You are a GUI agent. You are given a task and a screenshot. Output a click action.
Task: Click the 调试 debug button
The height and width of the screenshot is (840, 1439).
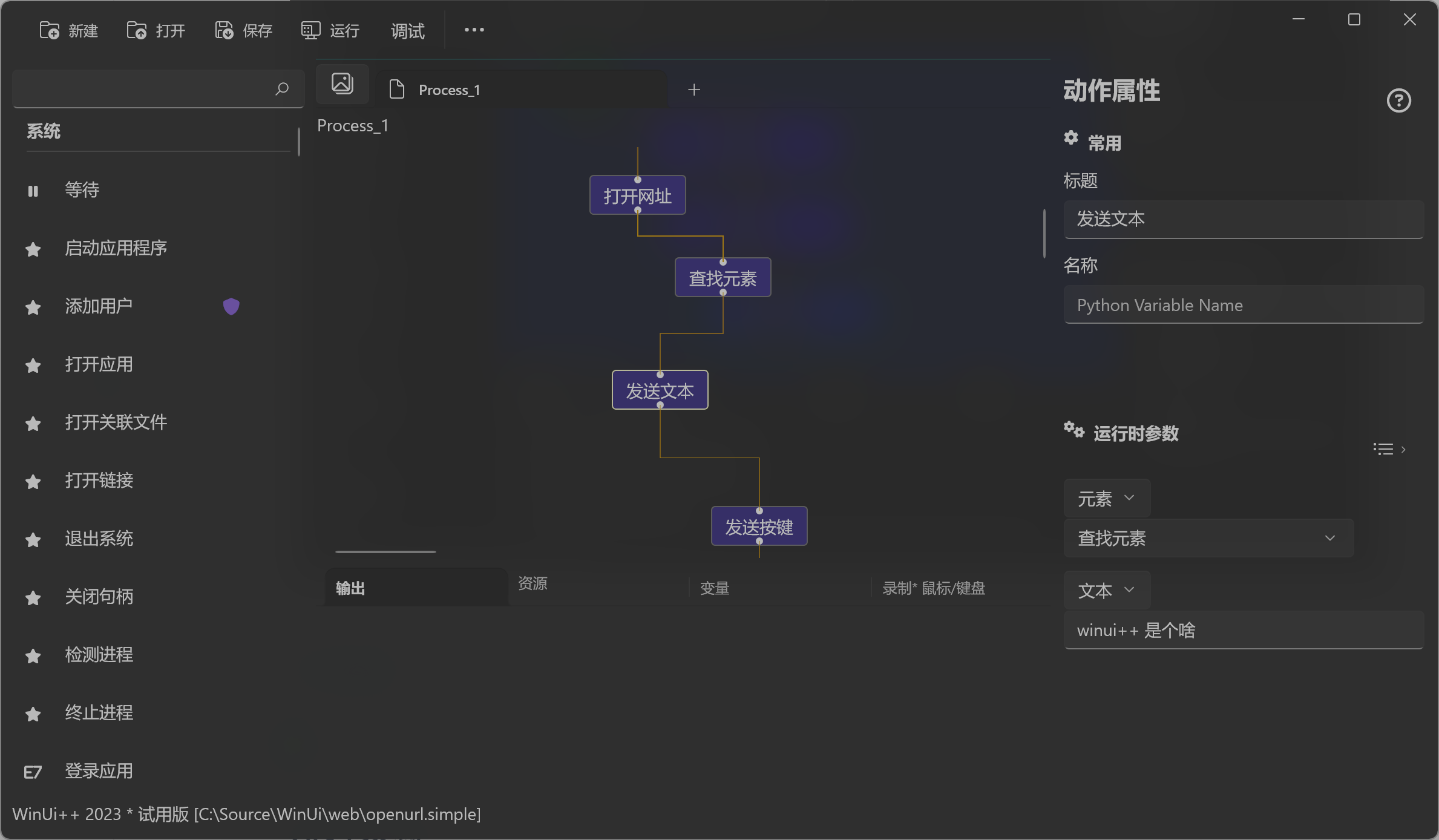point(407,30)
